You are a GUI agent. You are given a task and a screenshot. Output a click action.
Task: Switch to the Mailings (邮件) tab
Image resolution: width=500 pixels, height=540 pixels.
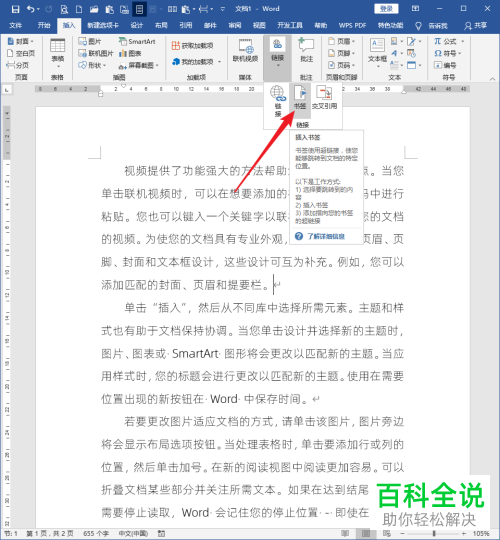[210, 25]
